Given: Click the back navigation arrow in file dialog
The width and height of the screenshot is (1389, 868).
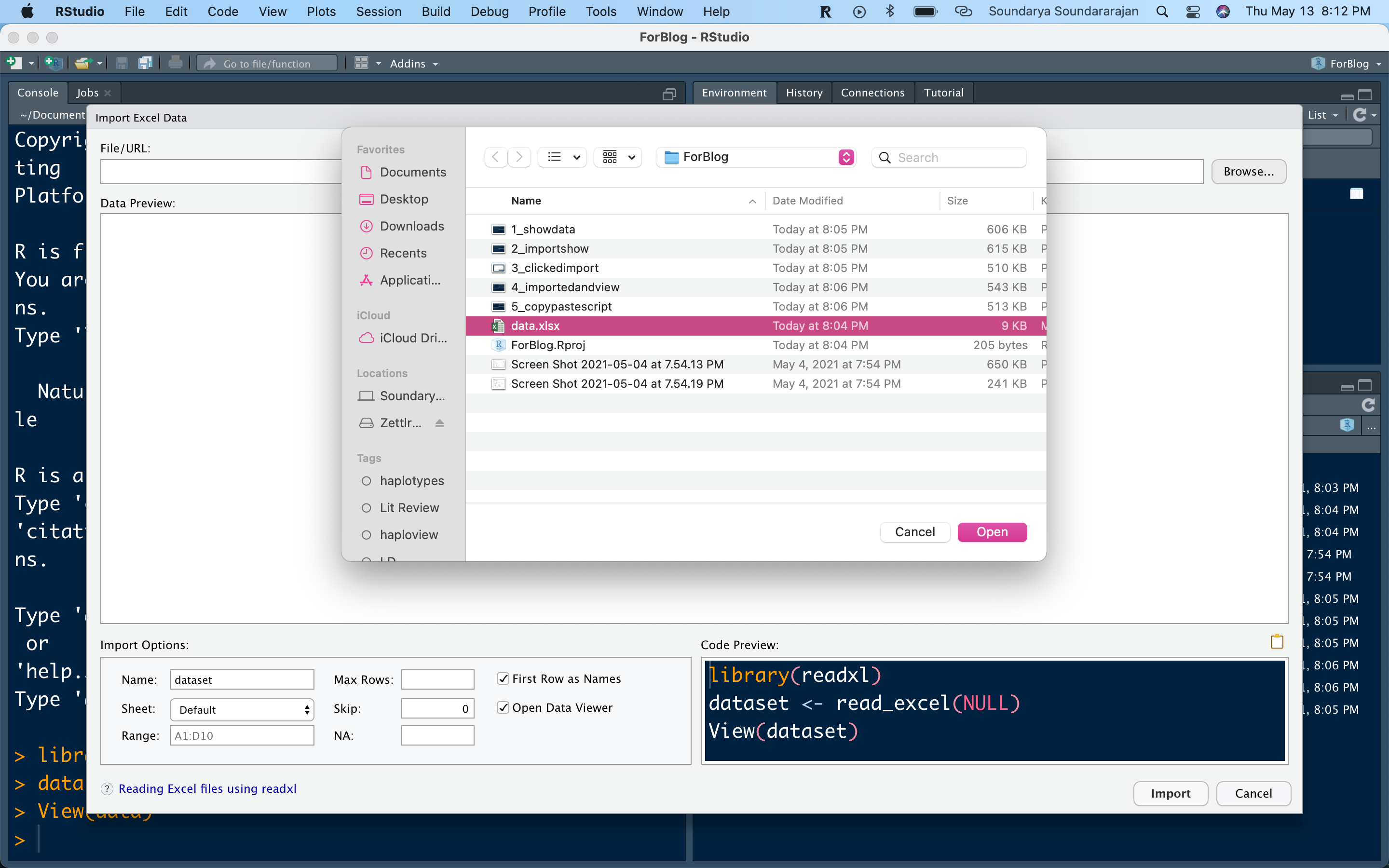Looking at the screenshot, I should click(495, 157).
